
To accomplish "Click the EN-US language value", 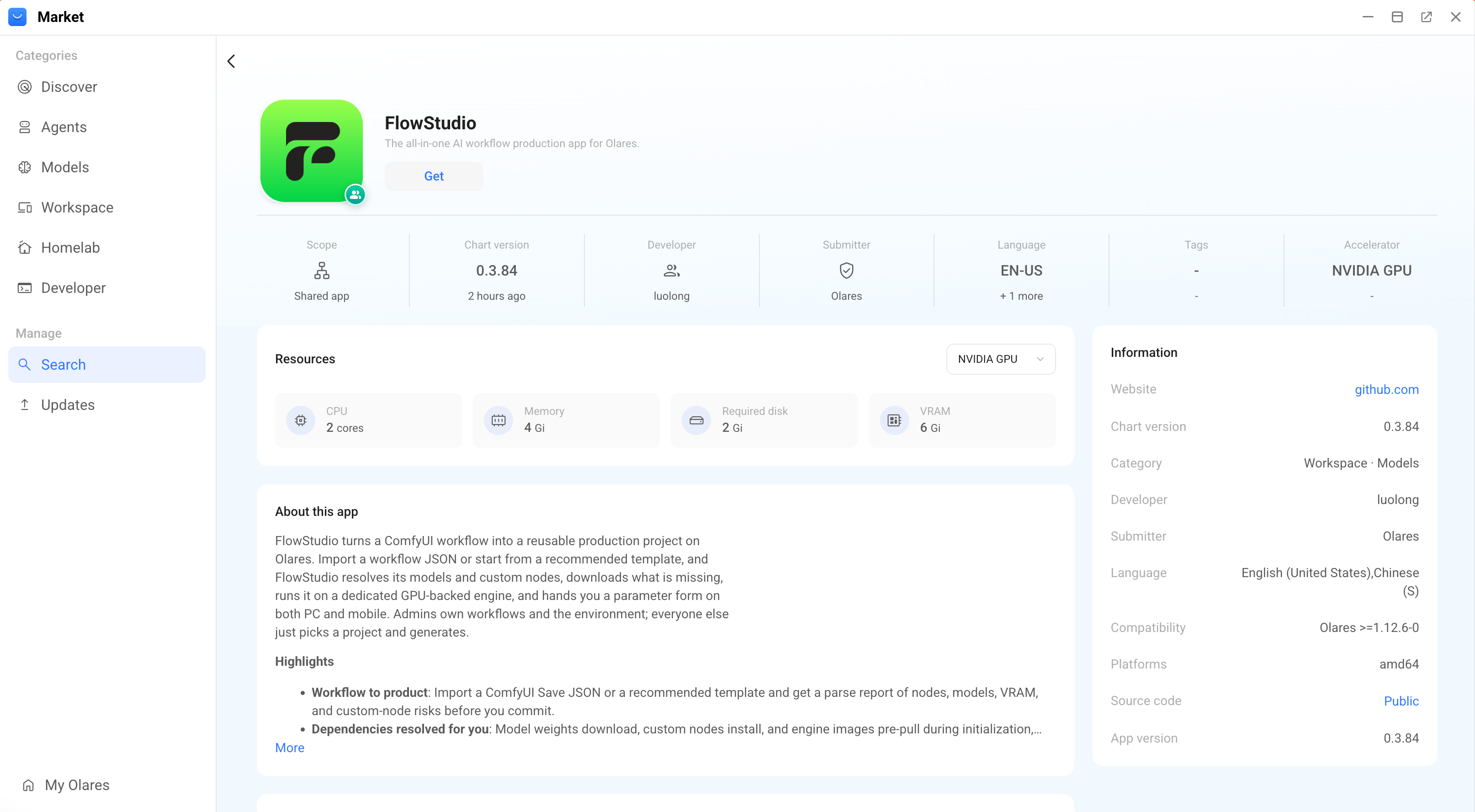I will click(x=1022, y=270).
